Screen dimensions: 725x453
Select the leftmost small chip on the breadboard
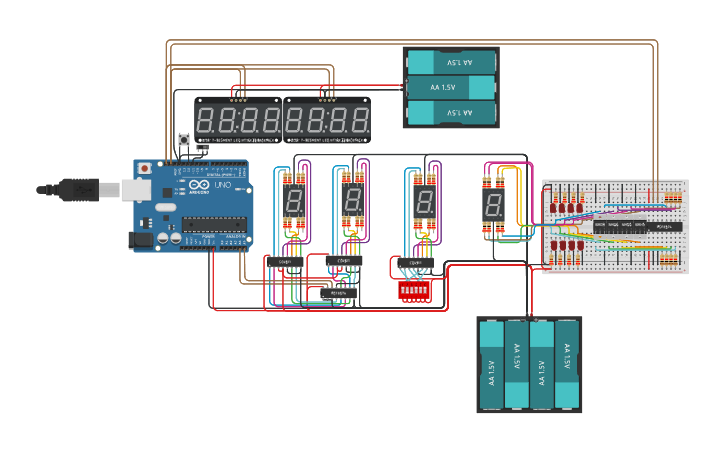[600, 225]
